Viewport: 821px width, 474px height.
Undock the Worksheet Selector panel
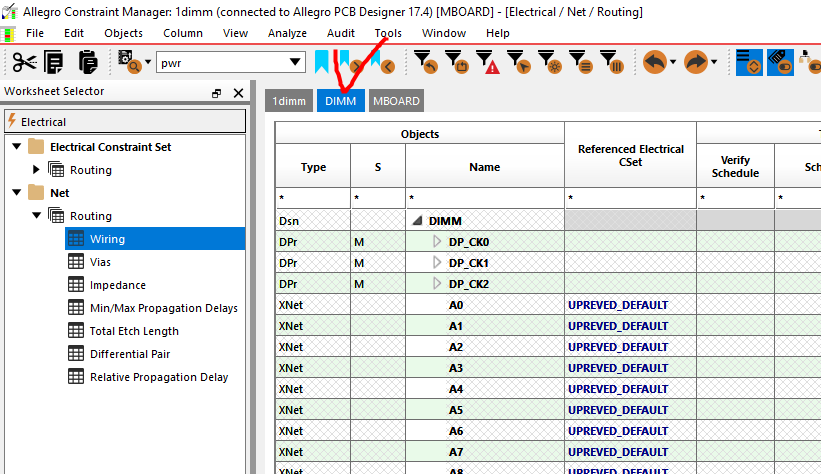click(x=216, y=93)
